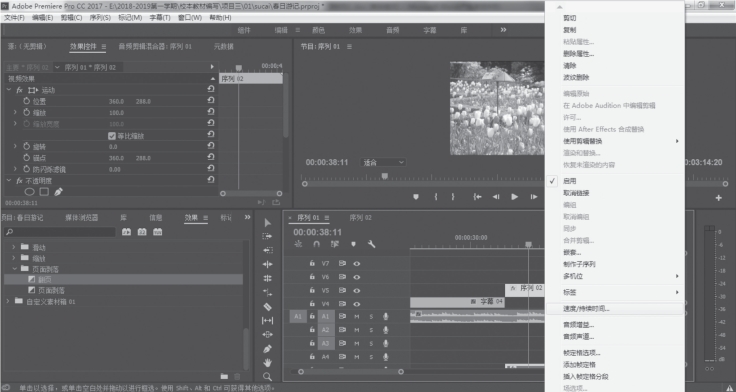Hide the V5 track output eye
The height and width of the screenshot is (392, 736).
(357, 290)
